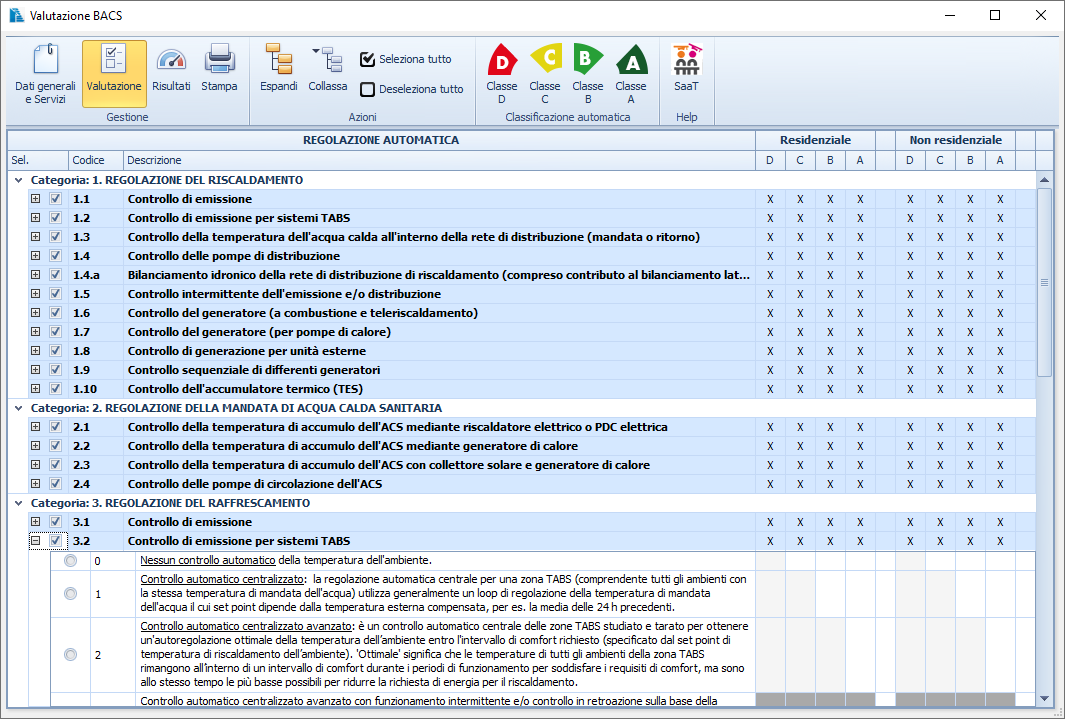Enable the Deseleziona tutto checkbox

(368, 89)
